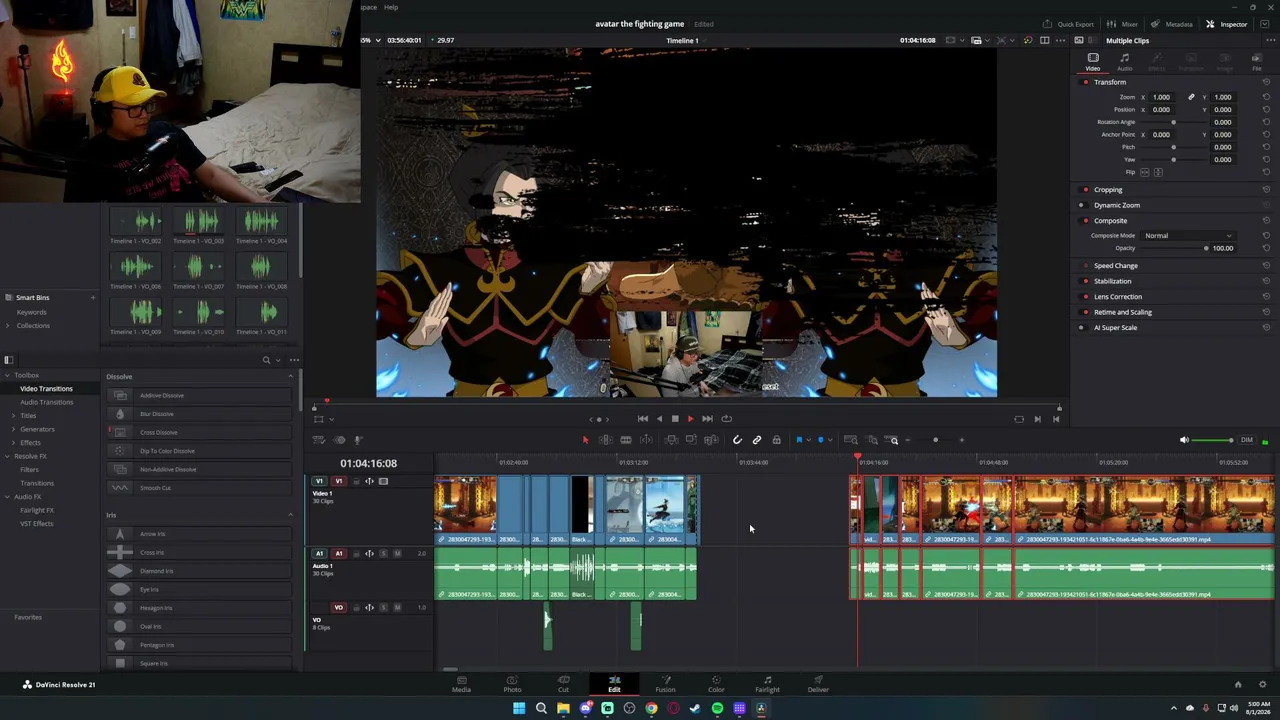Link Zoom X and Y chain icon
This screenshot has width=1280, height=720.
1191,97
